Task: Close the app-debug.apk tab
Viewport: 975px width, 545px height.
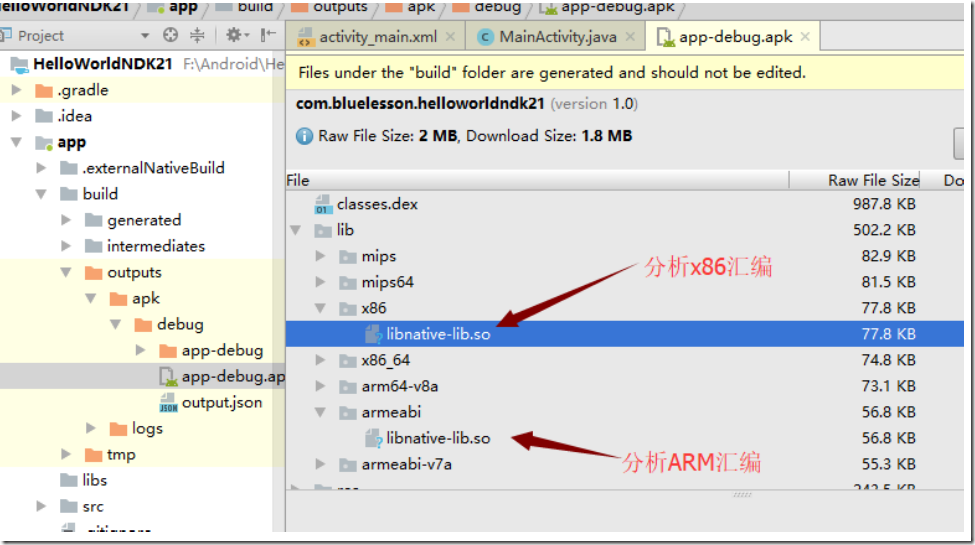Action: (x=805, y=37)
